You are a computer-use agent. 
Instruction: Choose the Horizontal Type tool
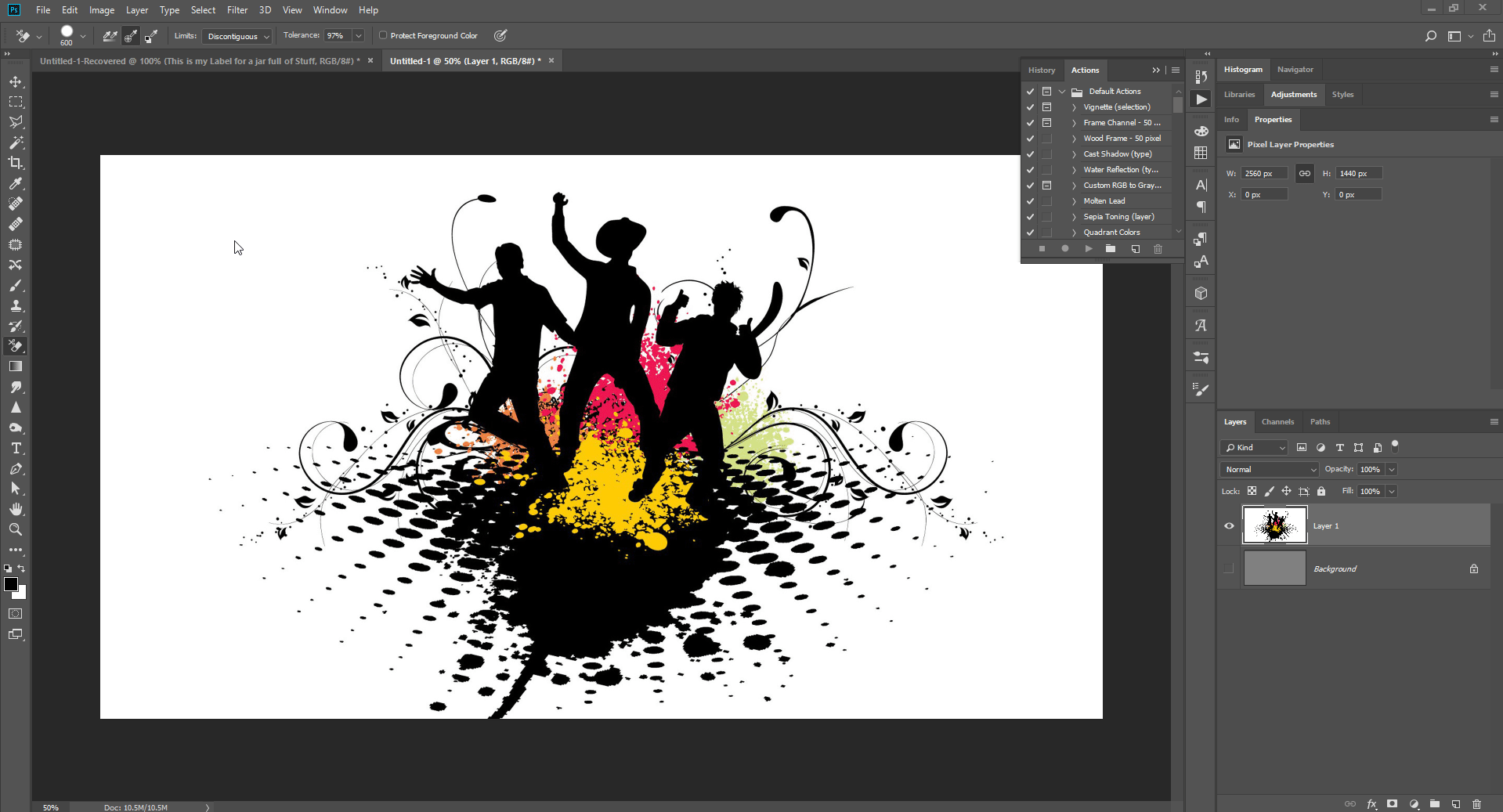click(16, 448)
